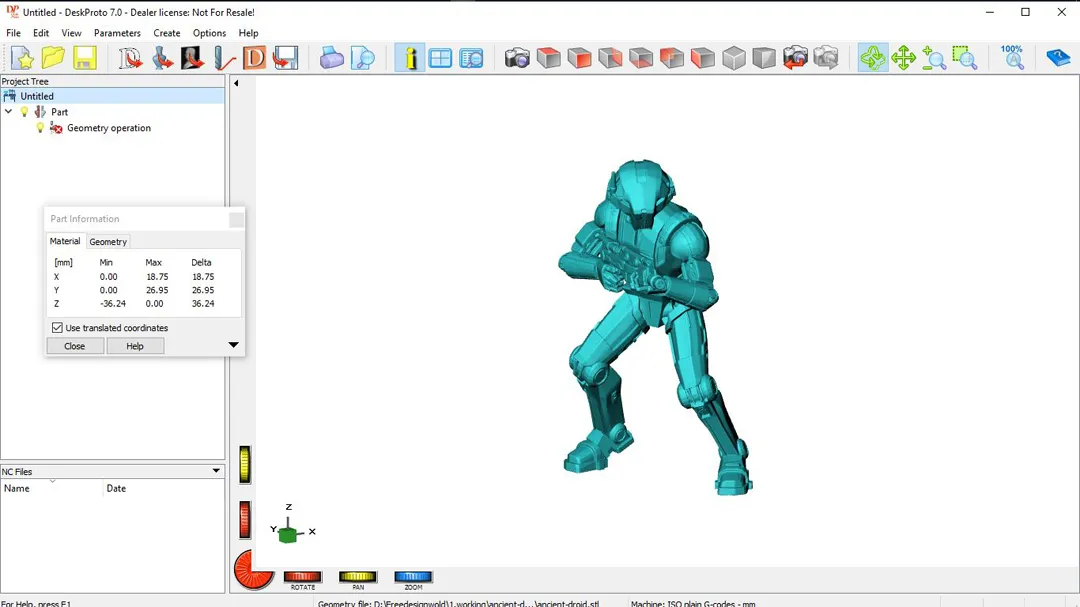The width and height of the screenshot is (1080, 607).
Task: Click the yellow vertical thumbwheel
Action: tap(245, 464)
